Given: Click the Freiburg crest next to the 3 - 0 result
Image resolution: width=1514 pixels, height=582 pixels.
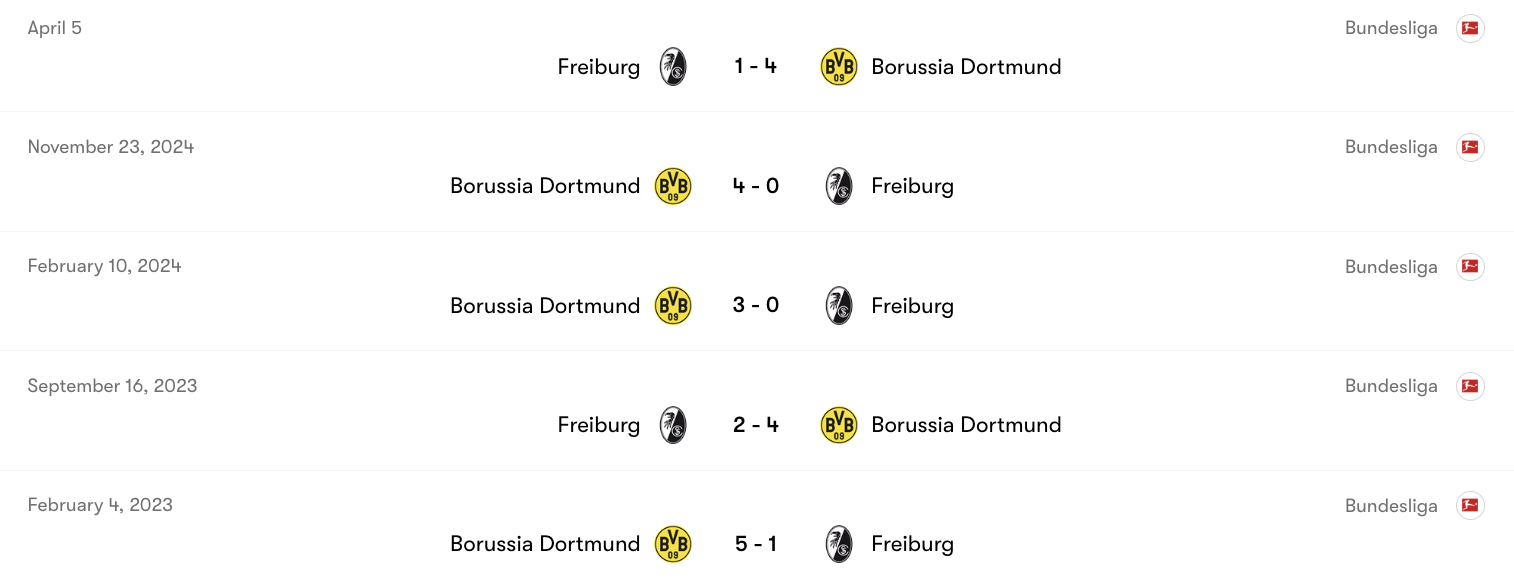Looking at the screenshot, I should (x=839, y=306).
